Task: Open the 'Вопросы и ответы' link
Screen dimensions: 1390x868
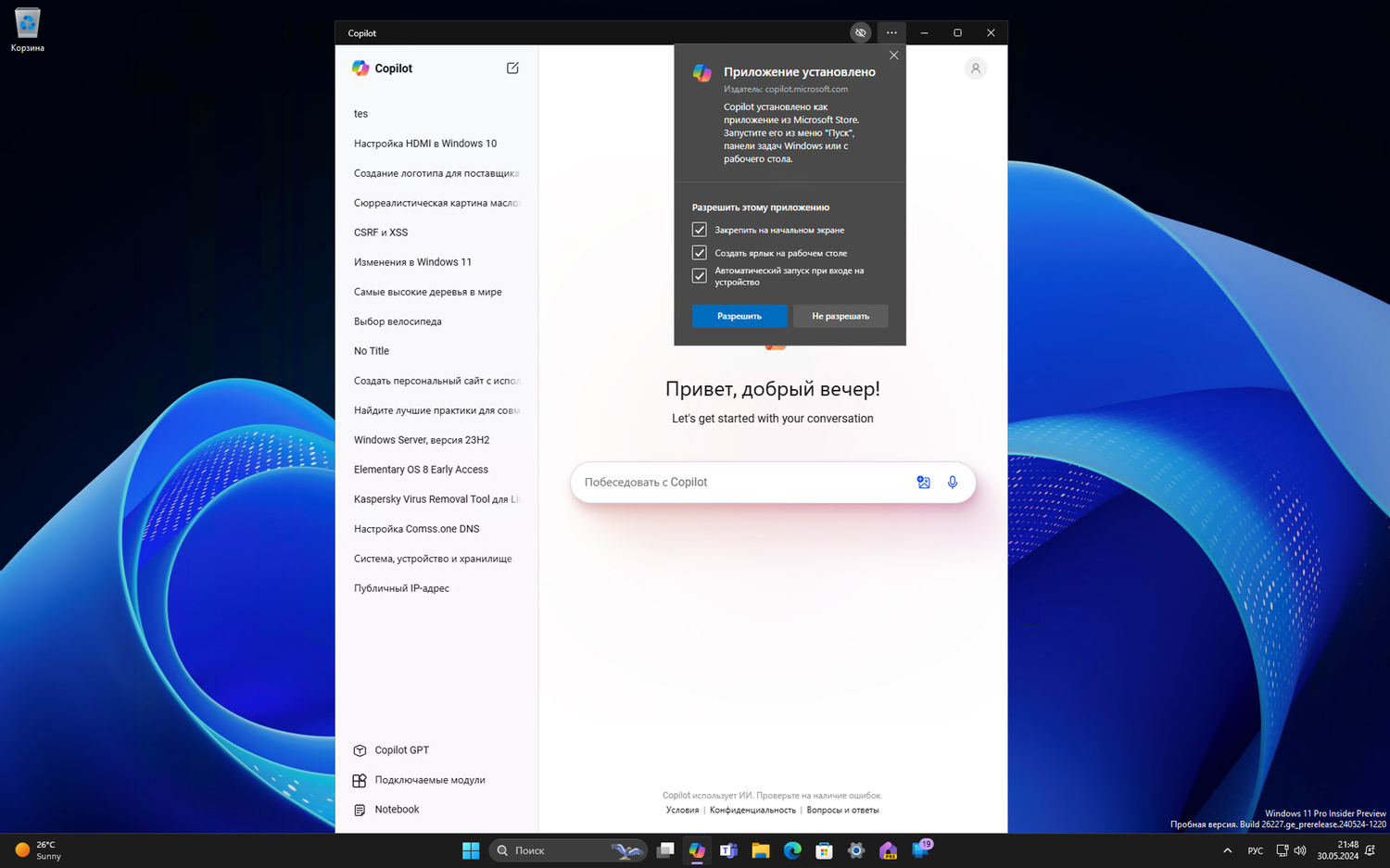Action: pos(843,811)
